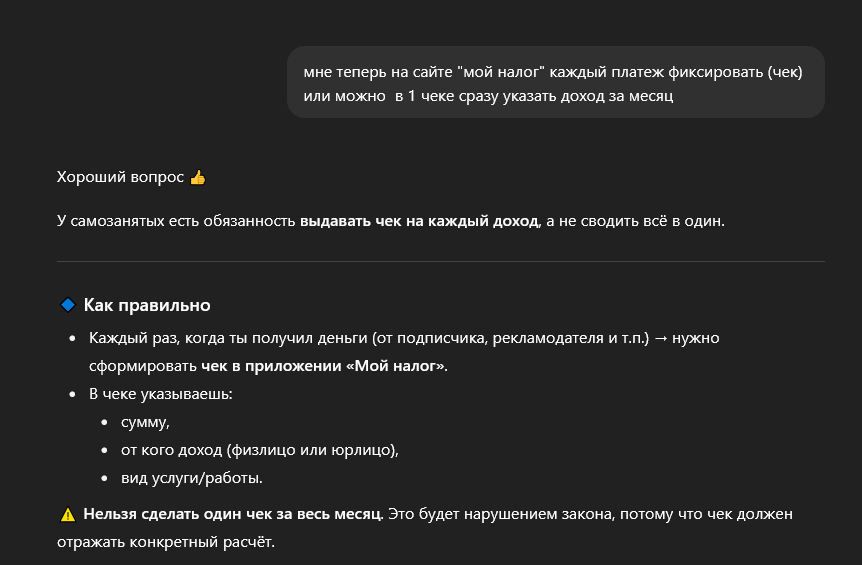The image size is (862, 565).
Task: Click bold "Нельзя сделать один чек за весь месяц."
Action: coord(232,515)
